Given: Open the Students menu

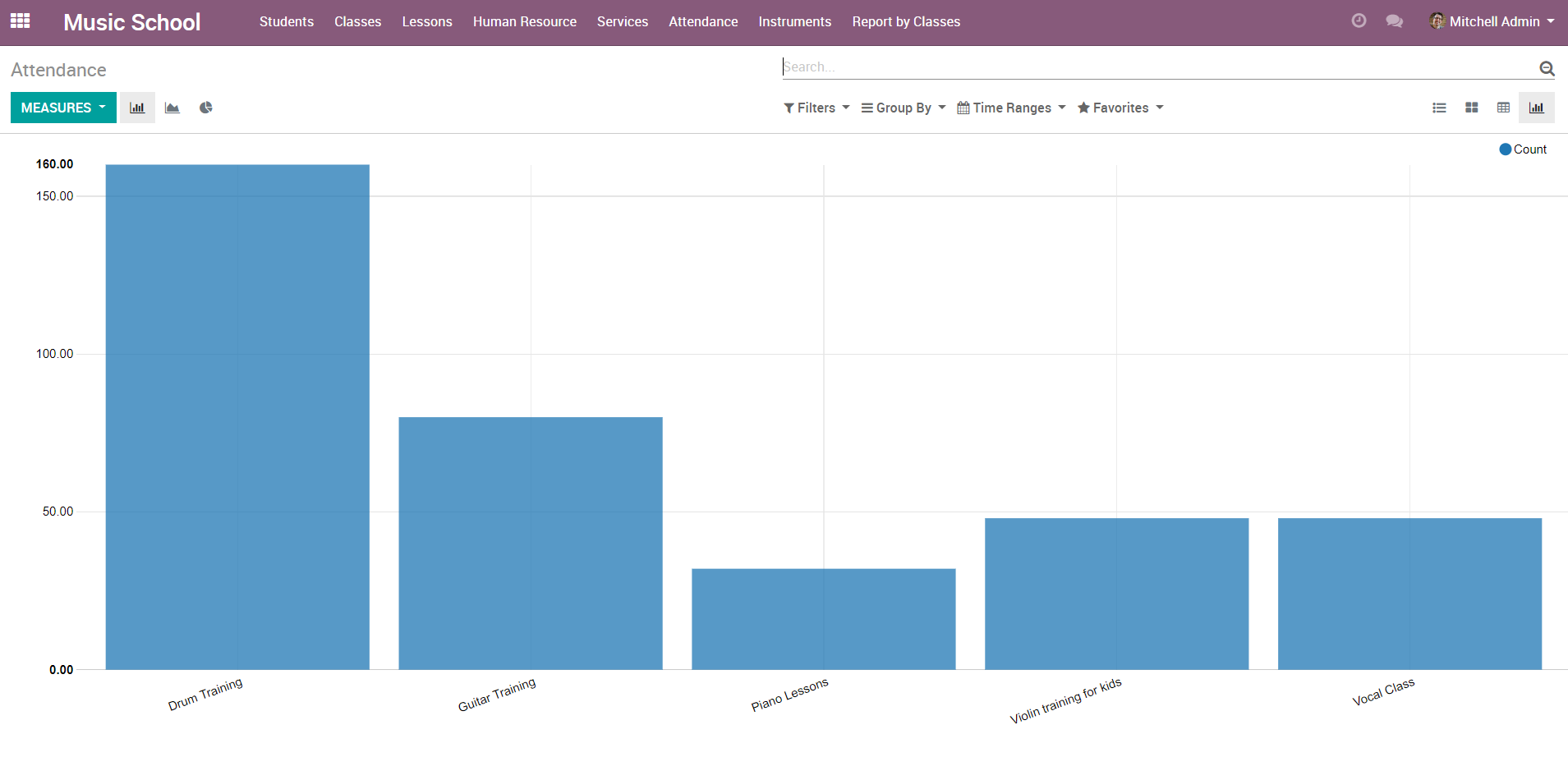Looking at the screenshot, I should [286, 21].
